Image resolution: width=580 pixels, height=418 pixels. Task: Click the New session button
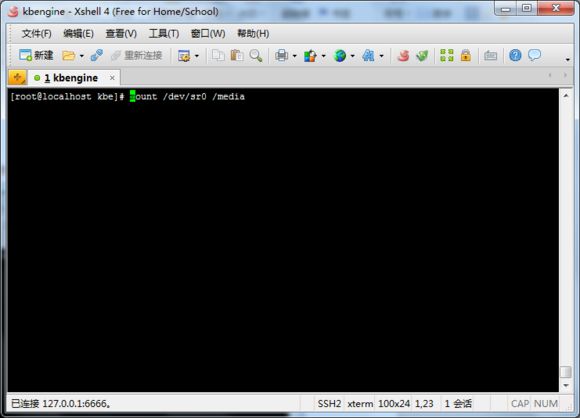[36, 55]
